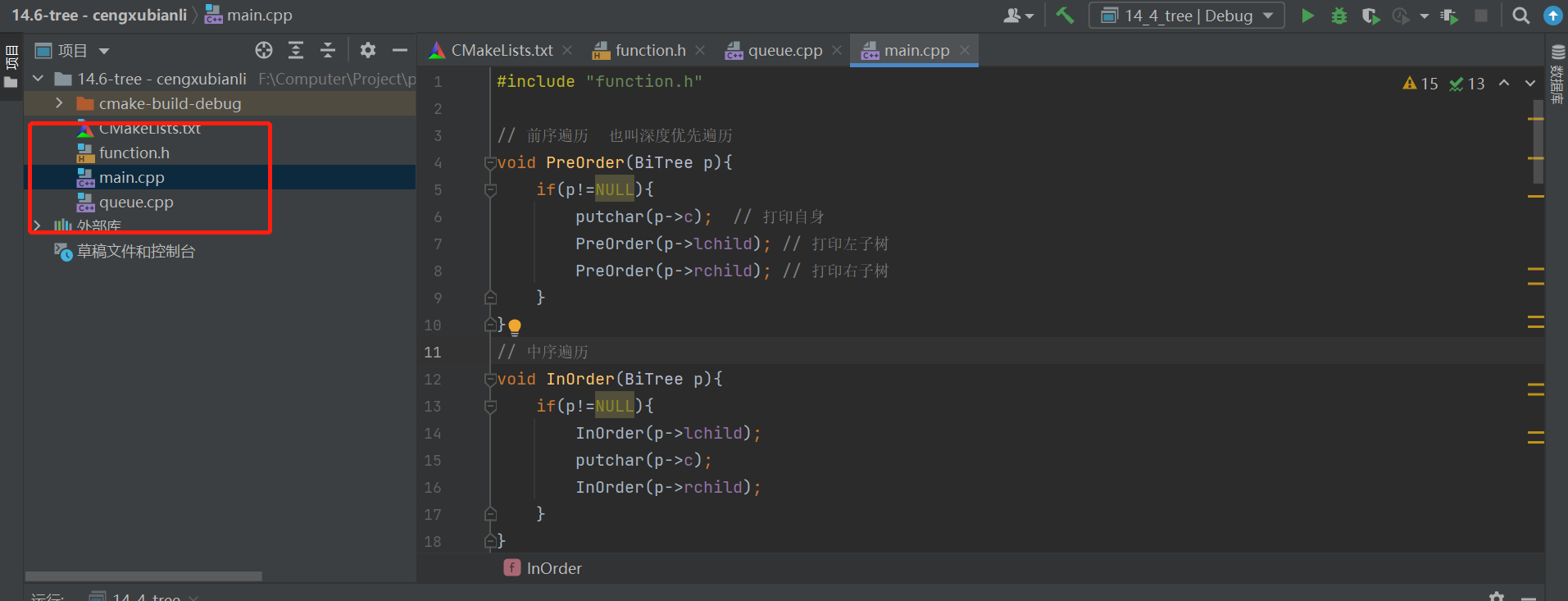This screenshot has width=1568, height=601.
Task: Run the 14_4_tree configuration
Action: [x=1308, y=16]
